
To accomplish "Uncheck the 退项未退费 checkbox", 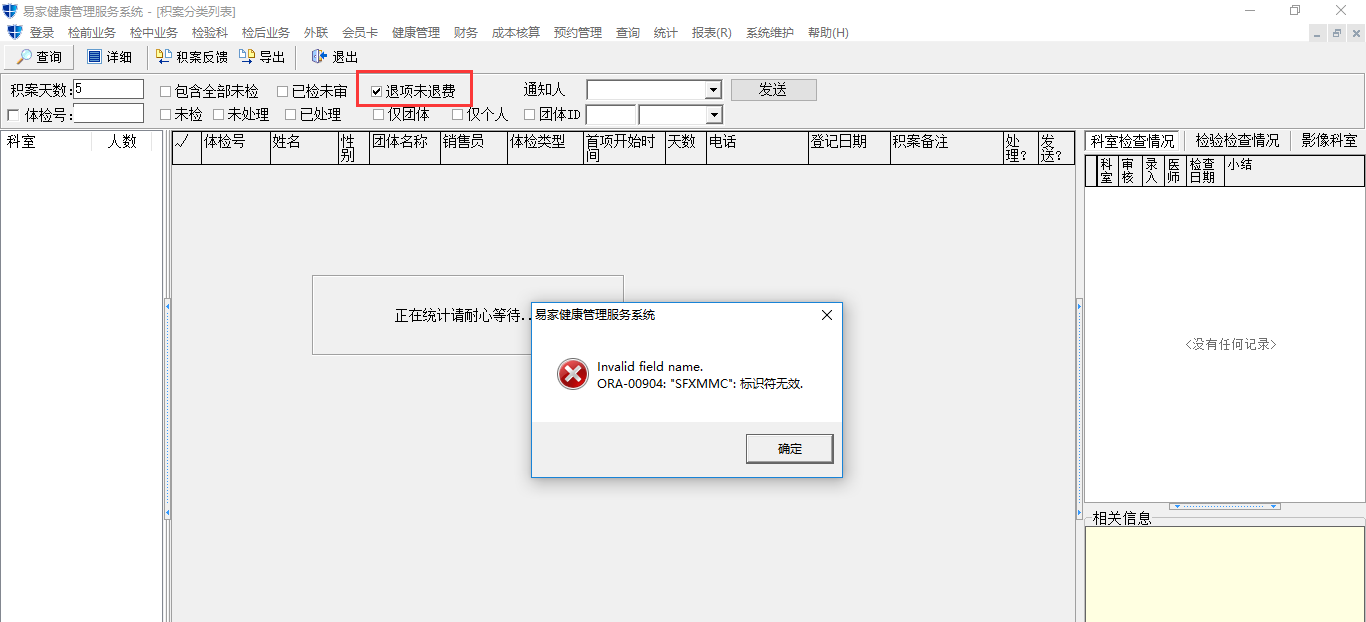I will 376,91.
